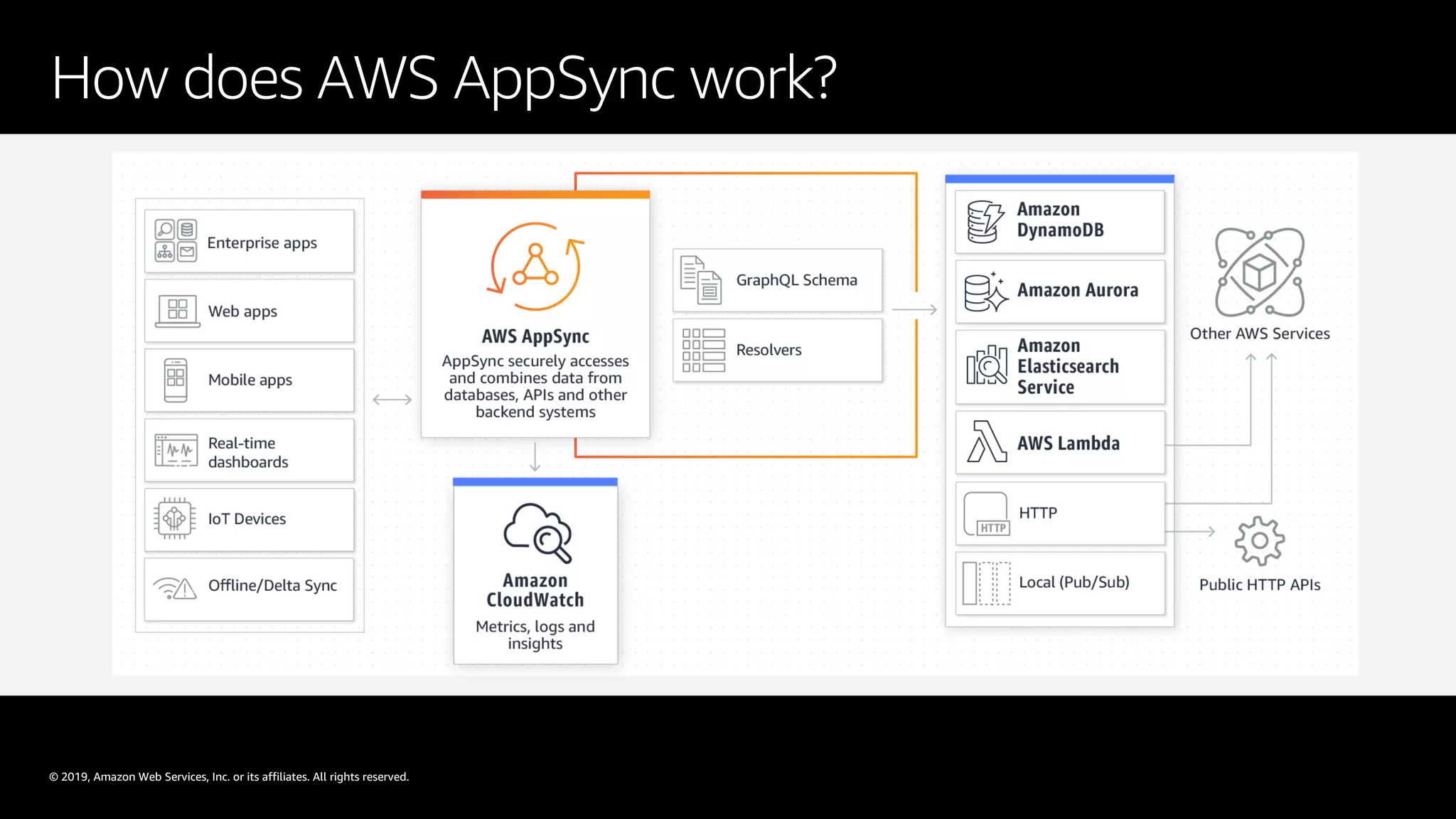Select the Mobile apps label
This screenshot has height=819, width=1456.
coord(250,380)
